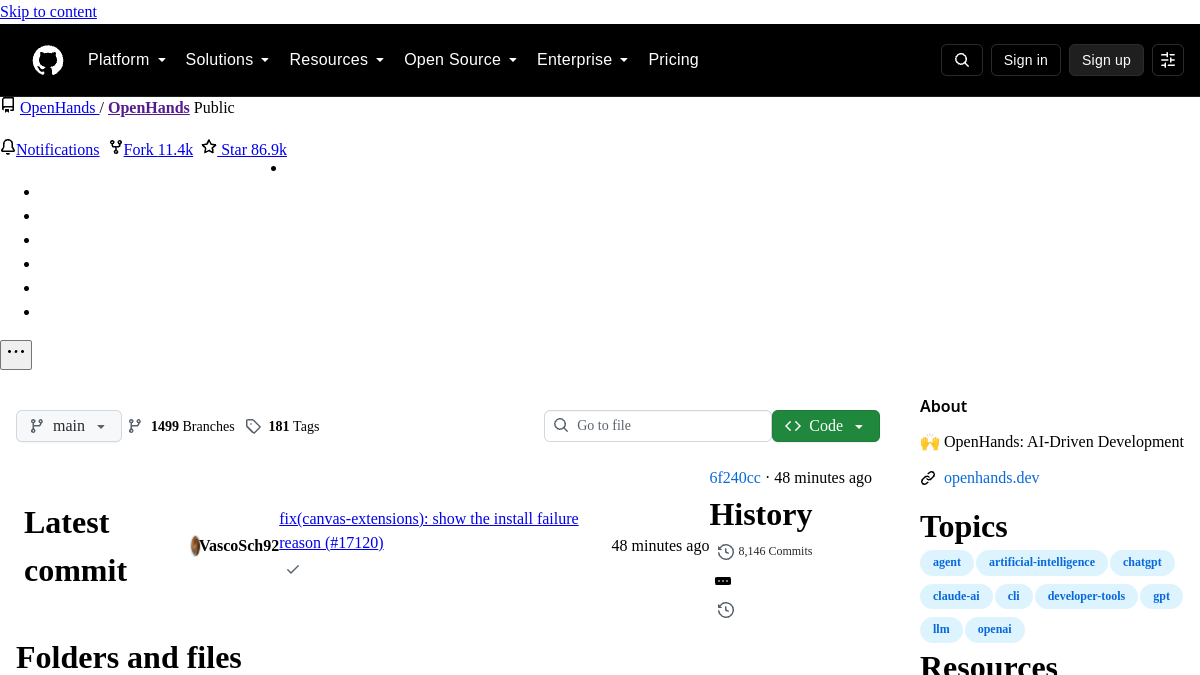Open VascoSch92 author name

(239, 546)
